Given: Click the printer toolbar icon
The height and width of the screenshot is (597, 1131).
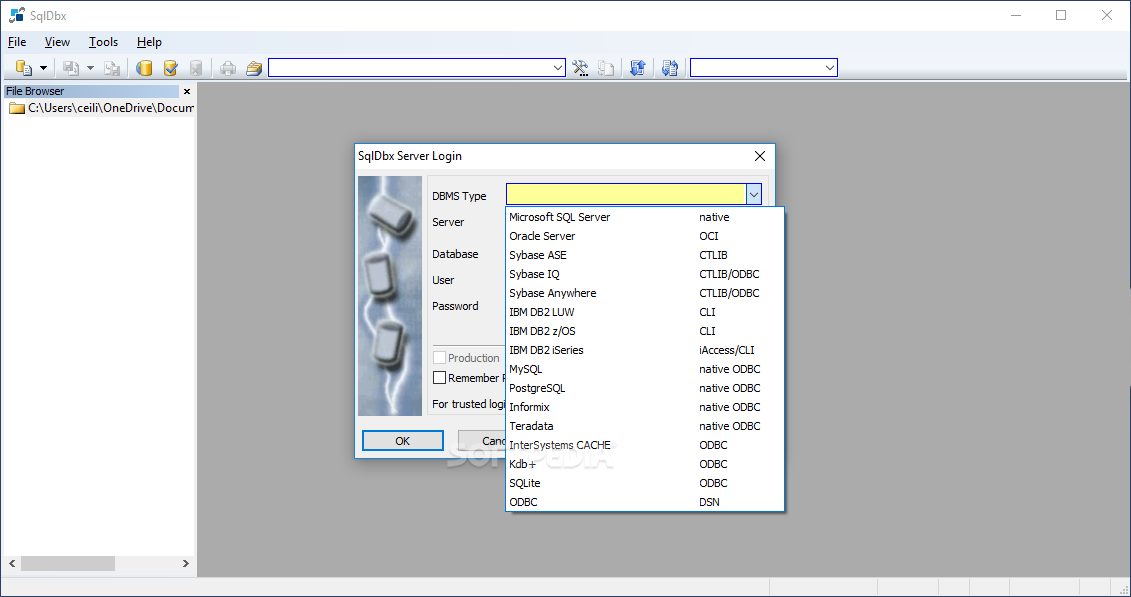Looking at the screenshot, I should pos(228,68).
